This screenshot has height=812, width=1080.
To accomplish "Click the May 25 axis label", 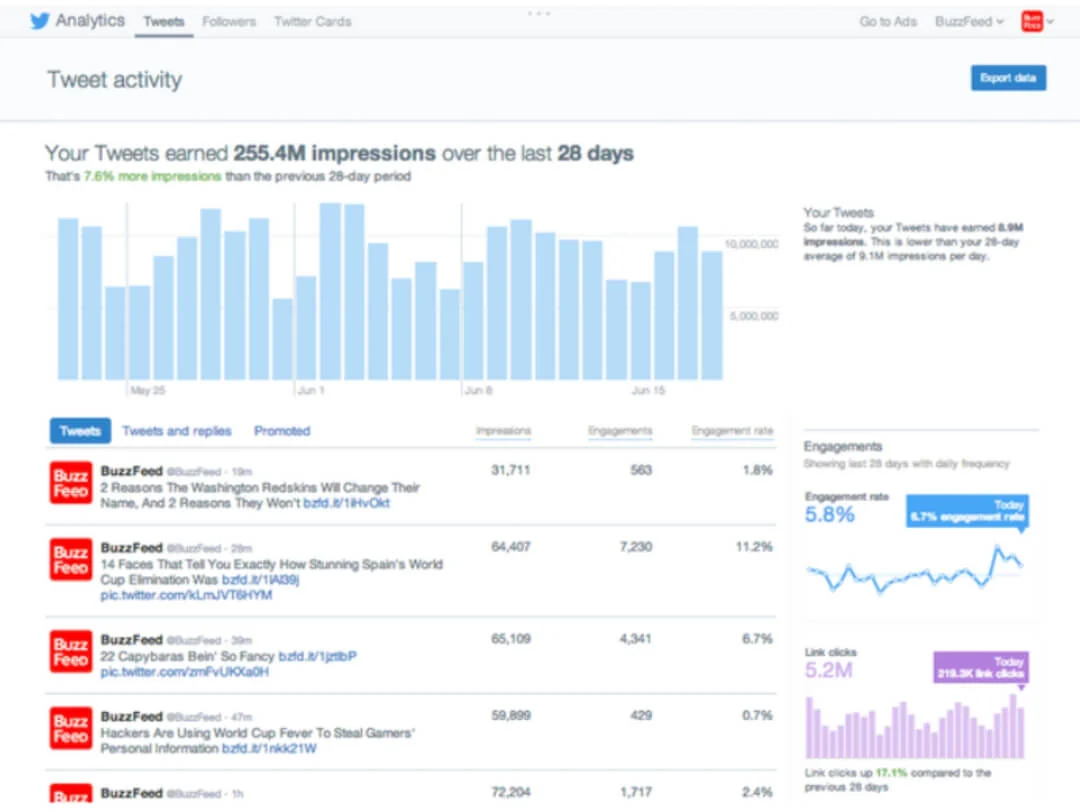I will (x=147, y=391).
